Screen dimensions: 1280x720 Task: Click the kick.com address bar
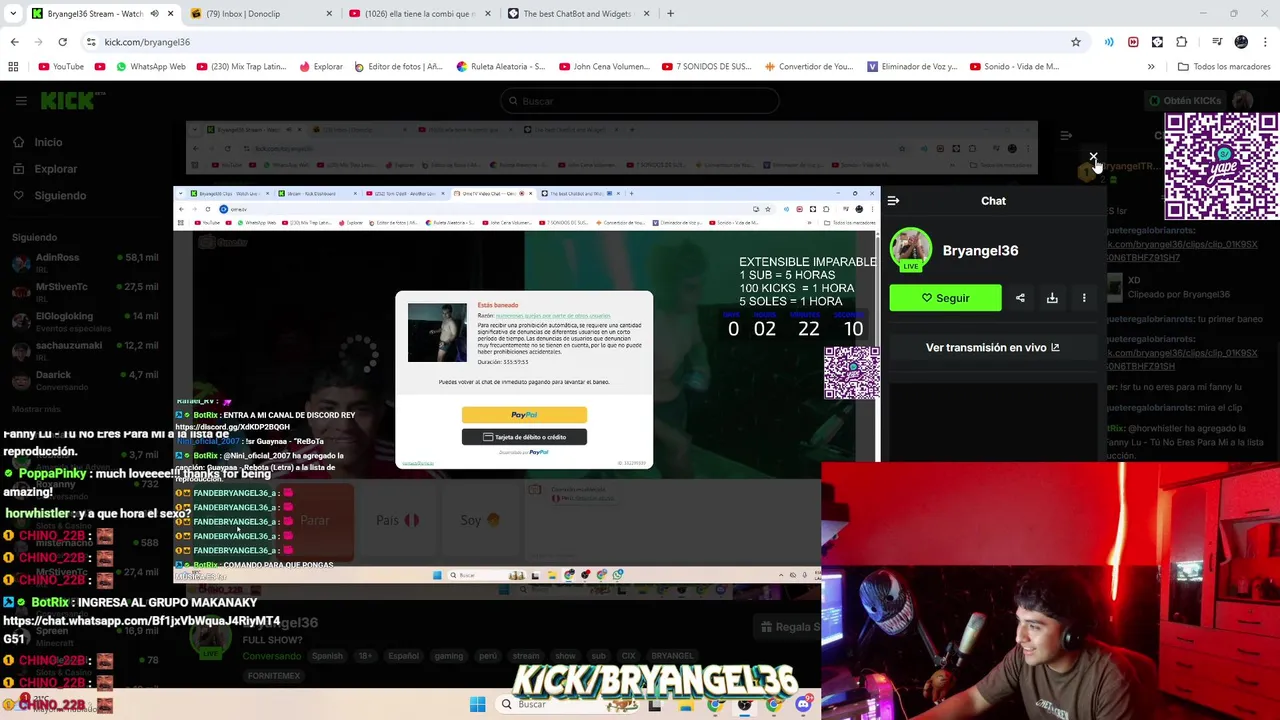pos(580,42)
